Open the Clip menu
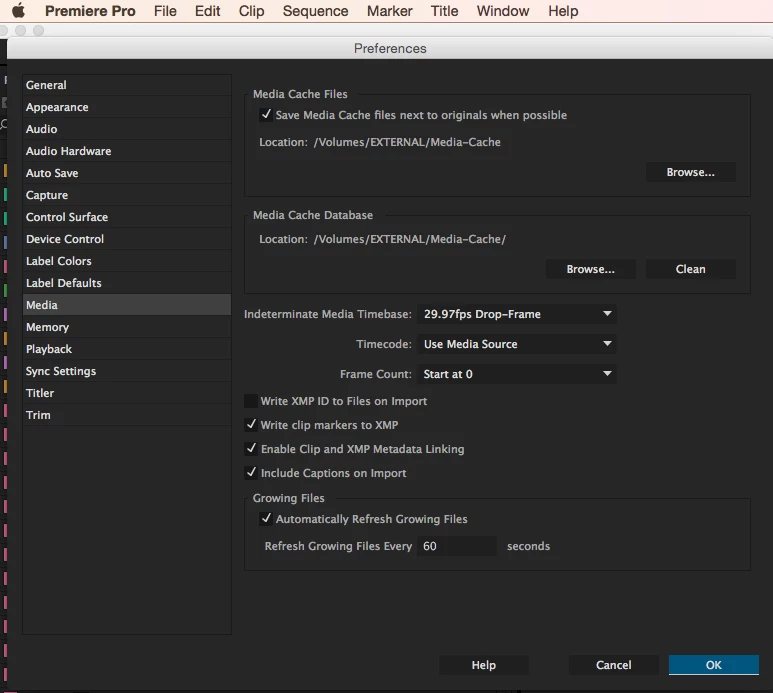Screen dimensions: 773x693 (x=251, y=11)
